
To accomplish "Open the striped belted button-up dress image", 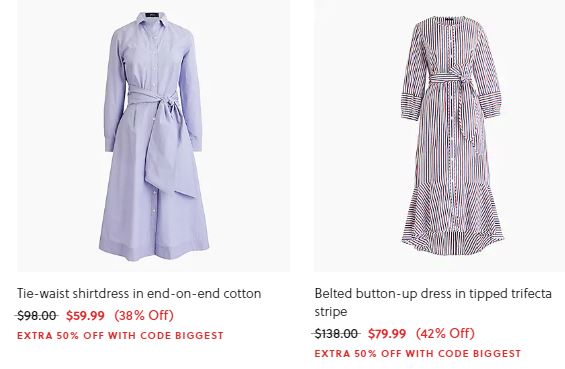I will 439,135.
